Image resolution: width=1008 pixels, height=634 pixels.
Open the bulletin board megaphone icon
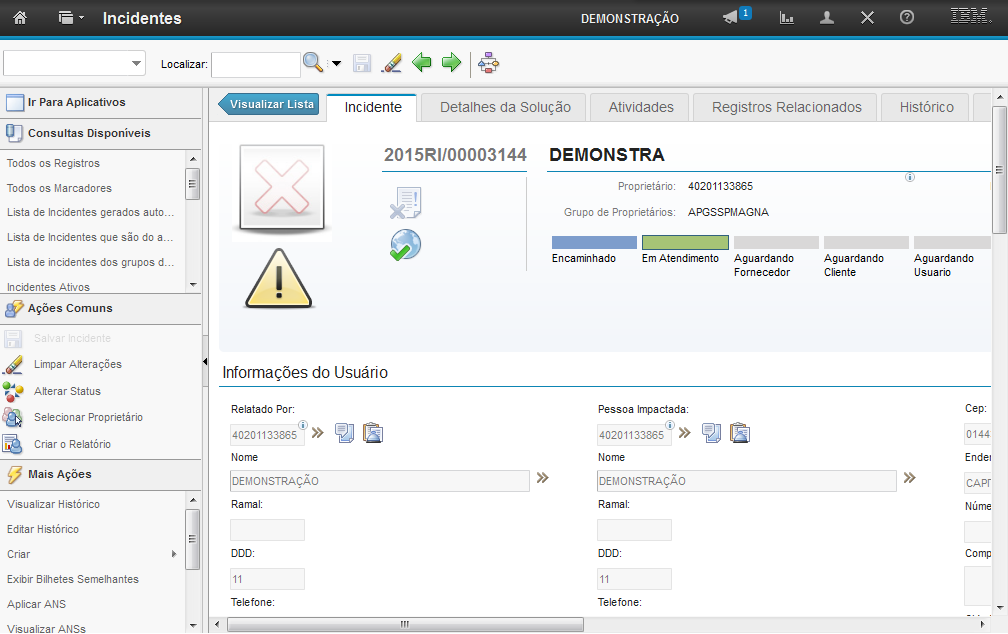(731, 18)
